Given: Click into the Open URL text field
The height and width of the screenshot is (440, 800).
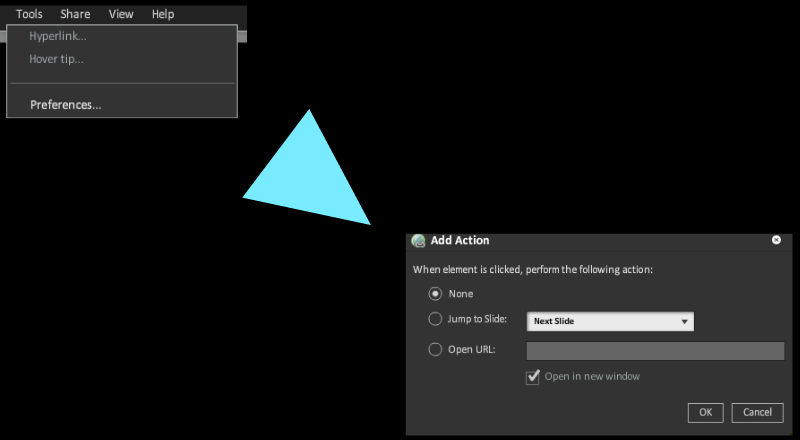Looking at the screenshot, I should point(655,351).
